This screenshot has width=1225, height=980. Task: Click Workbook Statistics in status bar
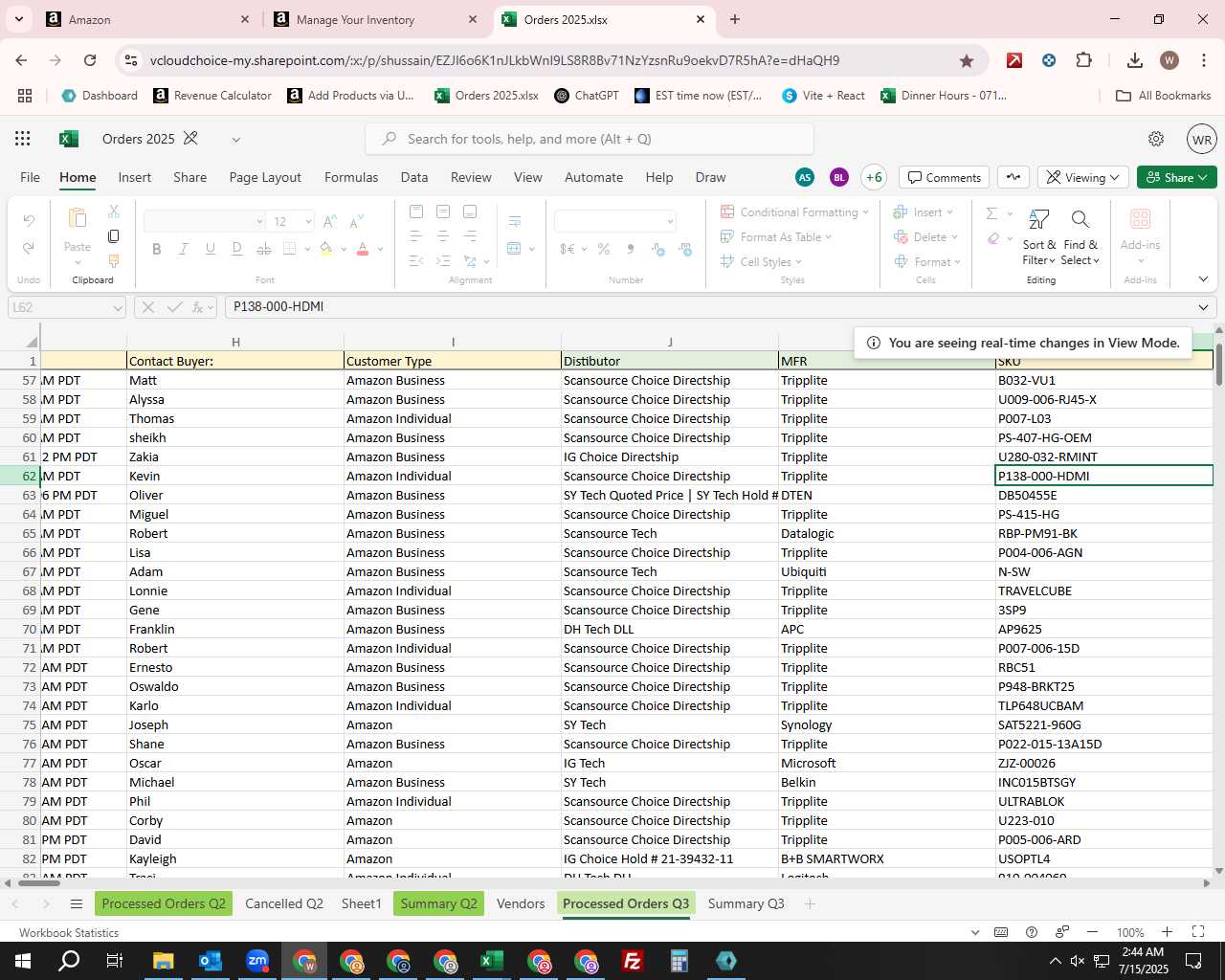coord(69,933)
